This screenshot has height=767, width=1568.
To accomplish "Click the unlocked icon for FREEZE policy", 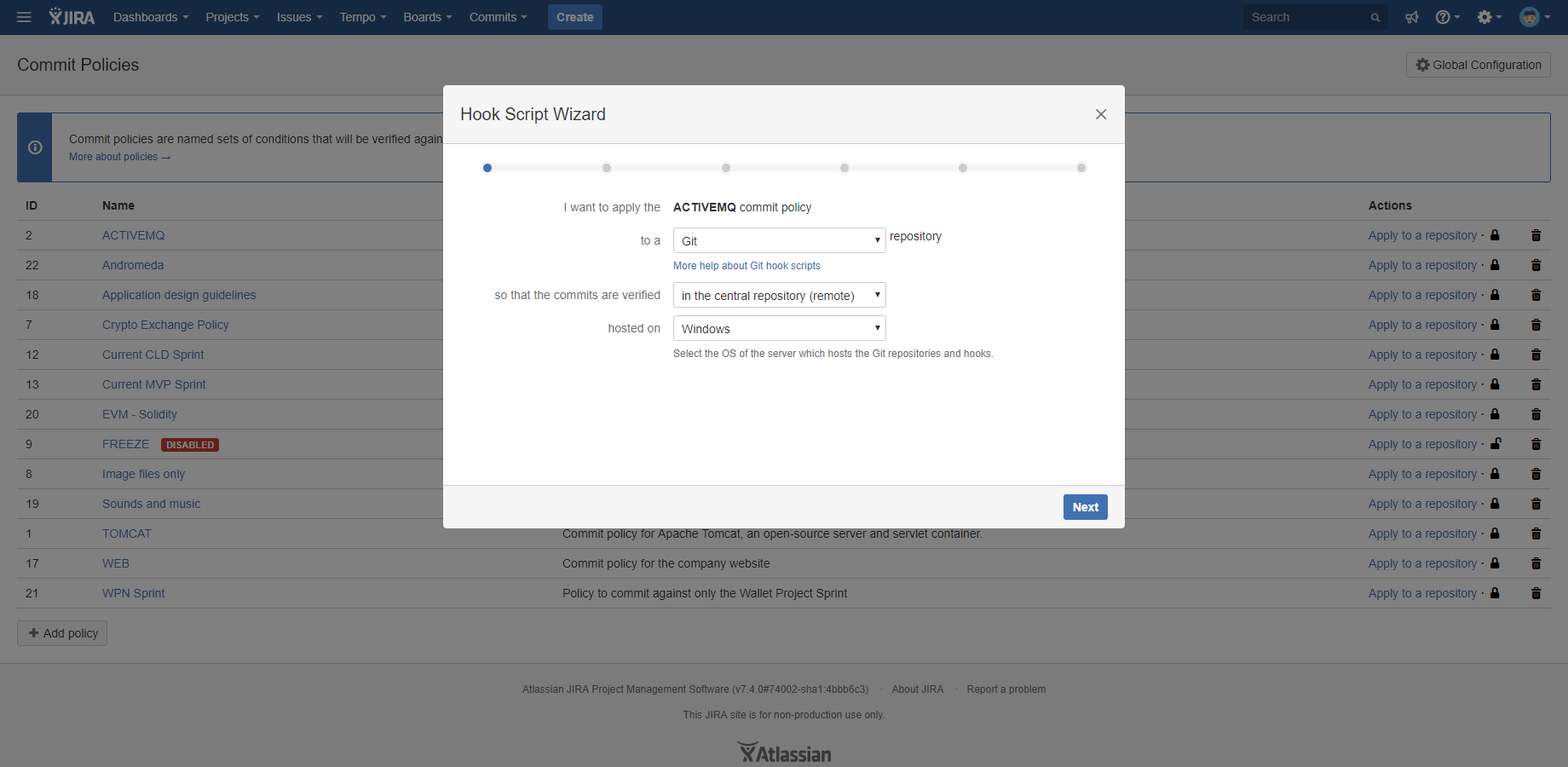I will (1496, 443).
